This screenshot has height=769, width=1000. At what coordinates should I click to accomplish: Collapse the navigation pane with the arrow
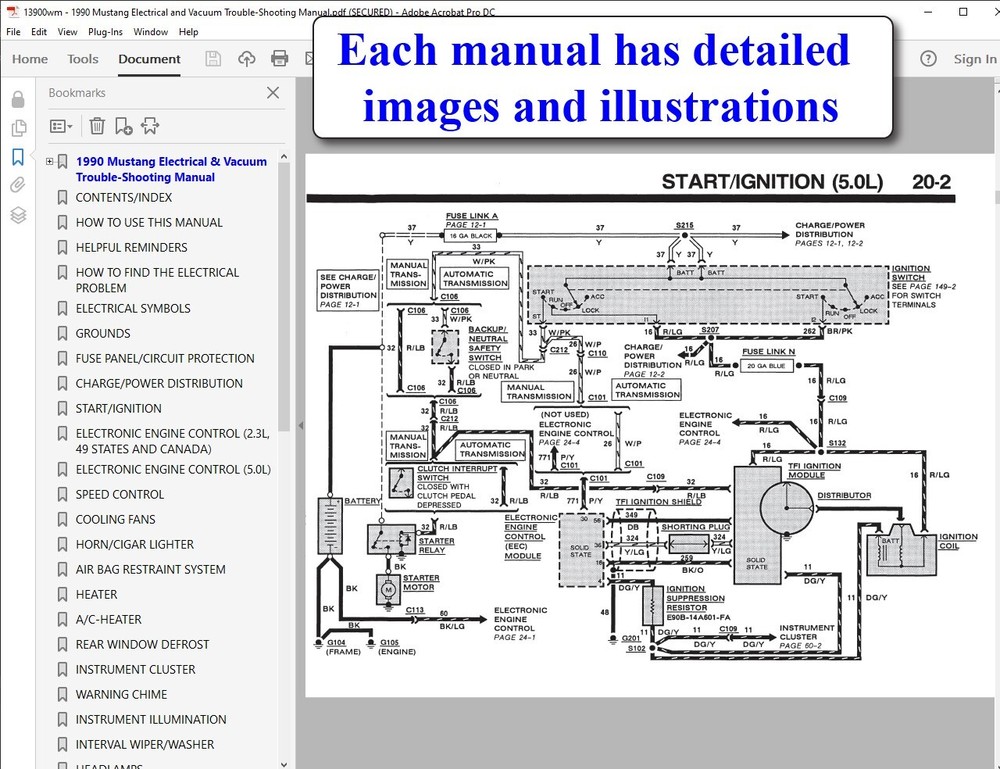(300, 425)
